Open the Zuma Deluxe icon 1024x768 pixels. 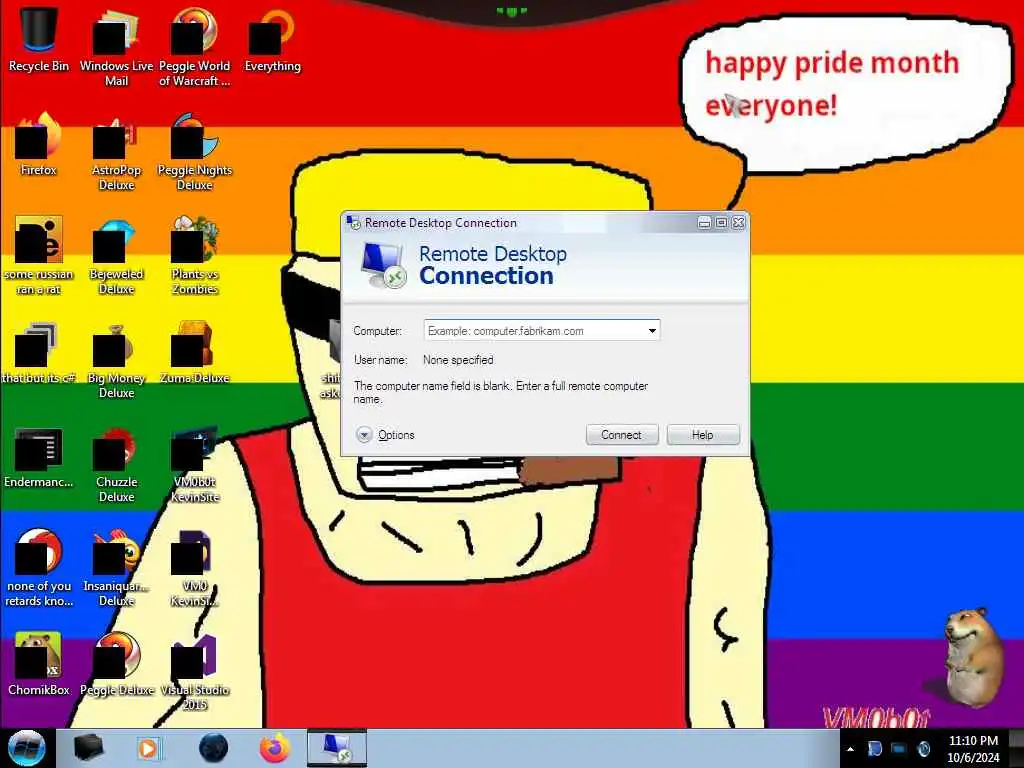[x=195, y=351]
